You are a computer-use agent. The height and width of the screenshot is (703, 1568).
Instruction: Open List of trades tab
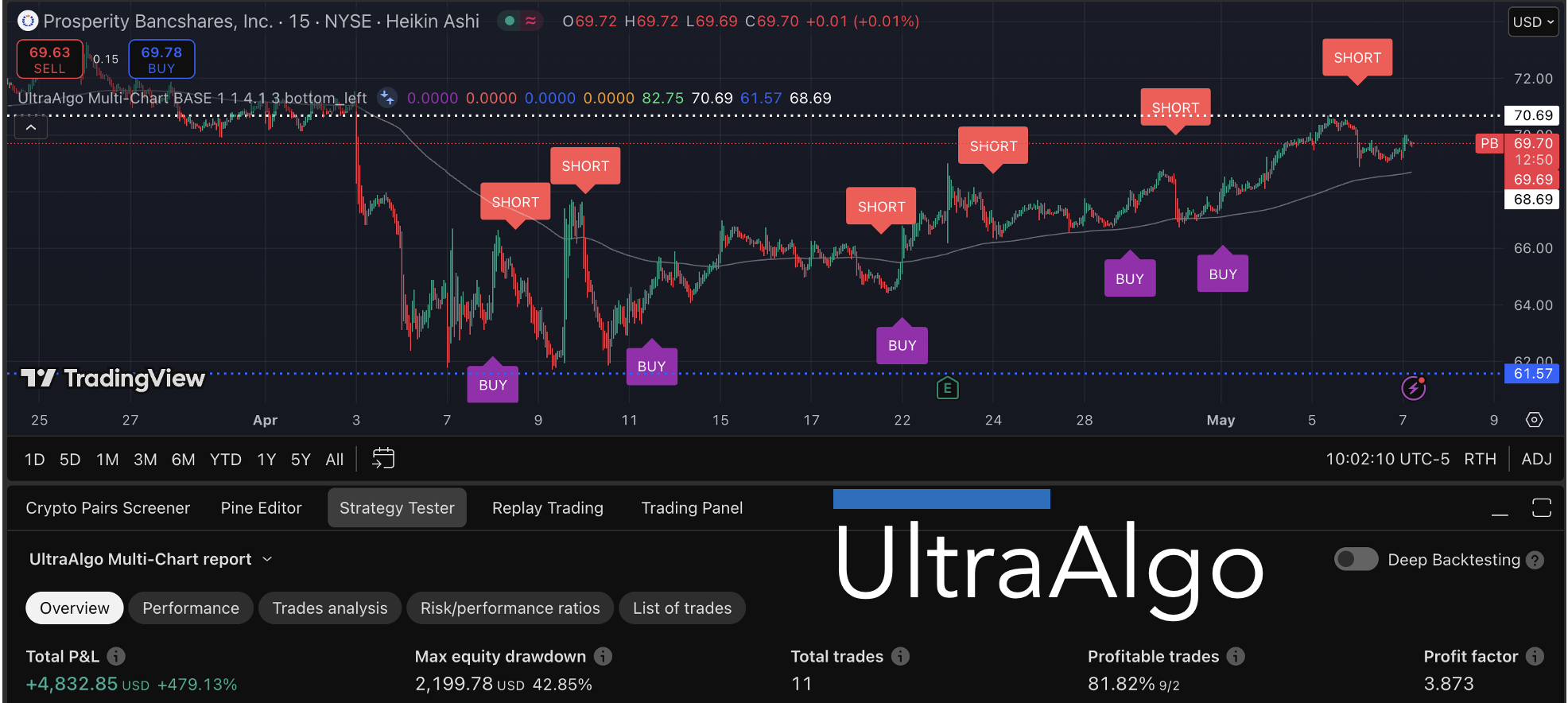[682, 608]
